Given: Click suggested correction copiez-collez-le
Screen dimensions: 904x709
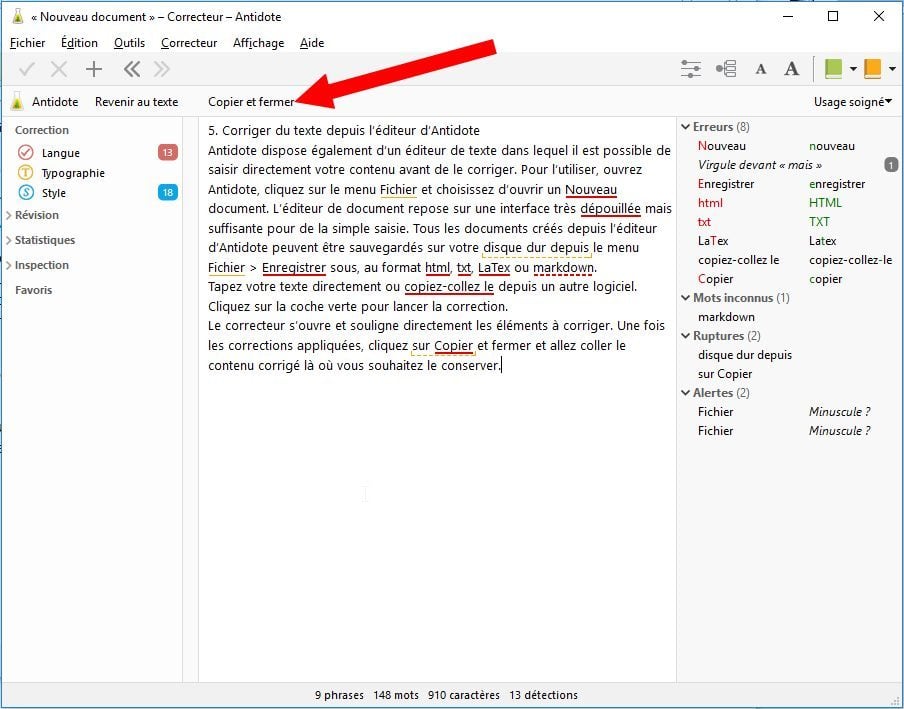Looking at the screenshot, I should click(x=850, y=260).
